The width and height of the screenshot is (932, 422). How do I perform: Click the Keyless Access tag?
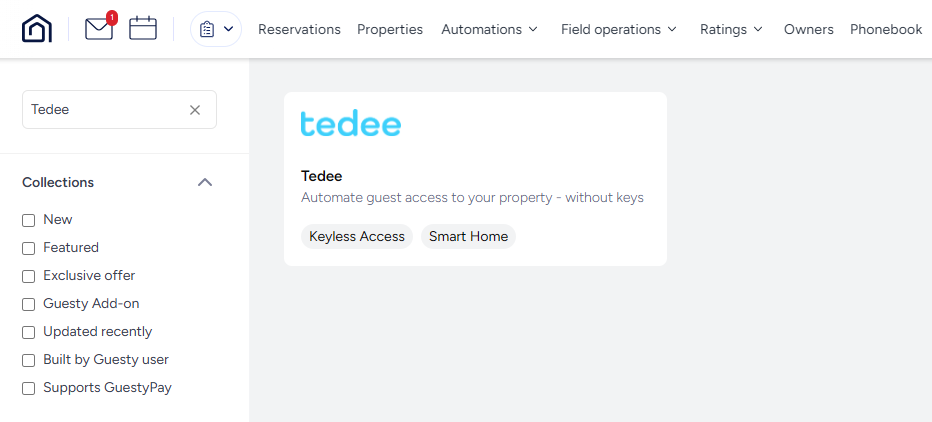coord(357,237)
